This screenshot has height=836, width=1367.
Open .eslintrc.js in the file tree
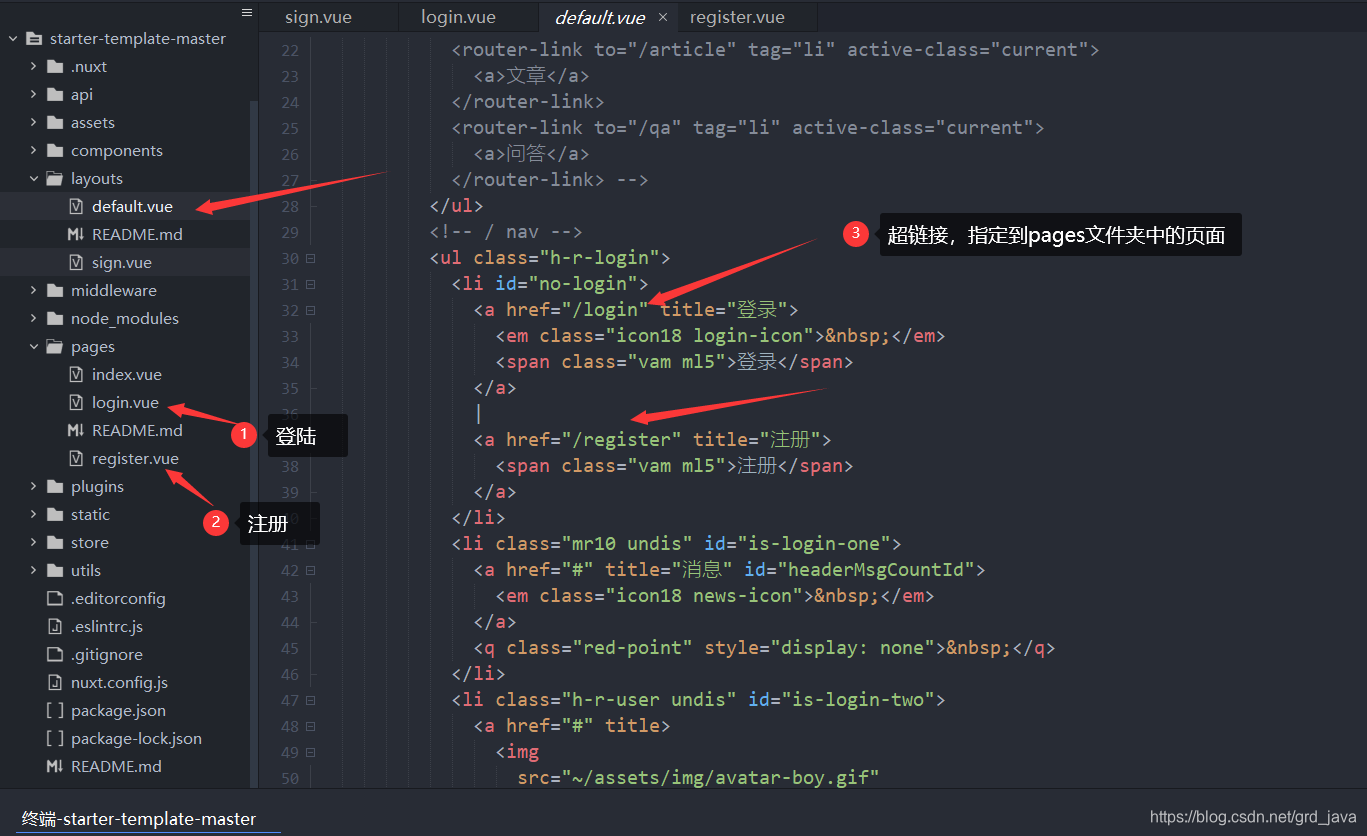point(107,627)
